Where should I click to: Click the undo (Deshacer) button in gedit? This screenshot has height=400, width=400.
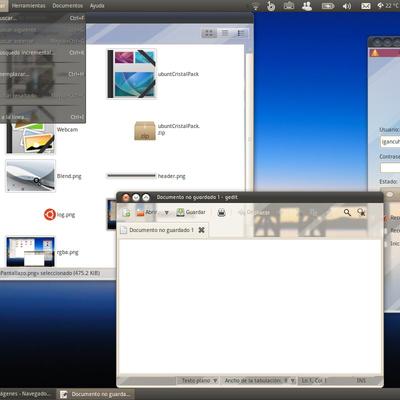253,212
